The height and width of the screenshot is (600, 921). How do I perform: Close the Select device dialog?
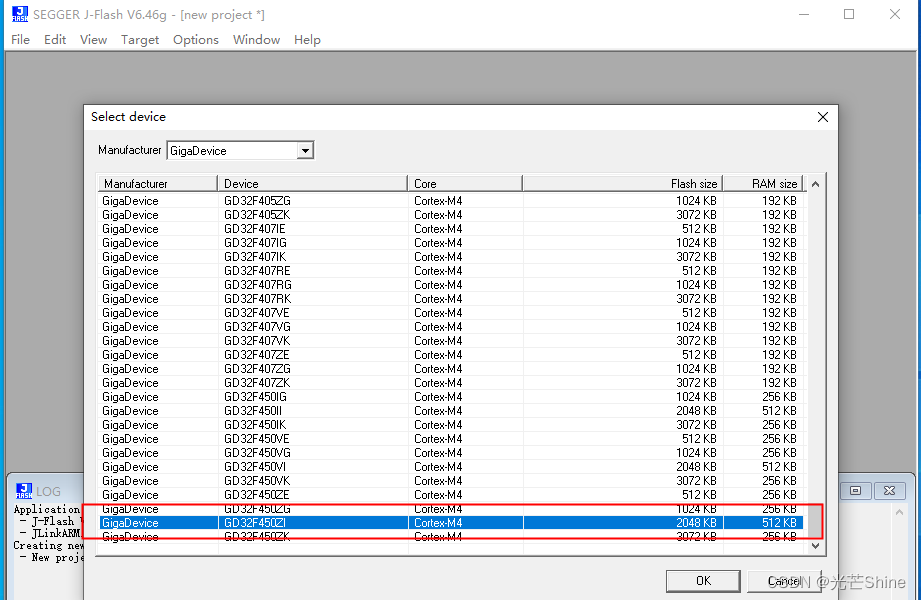coord(822,117)
